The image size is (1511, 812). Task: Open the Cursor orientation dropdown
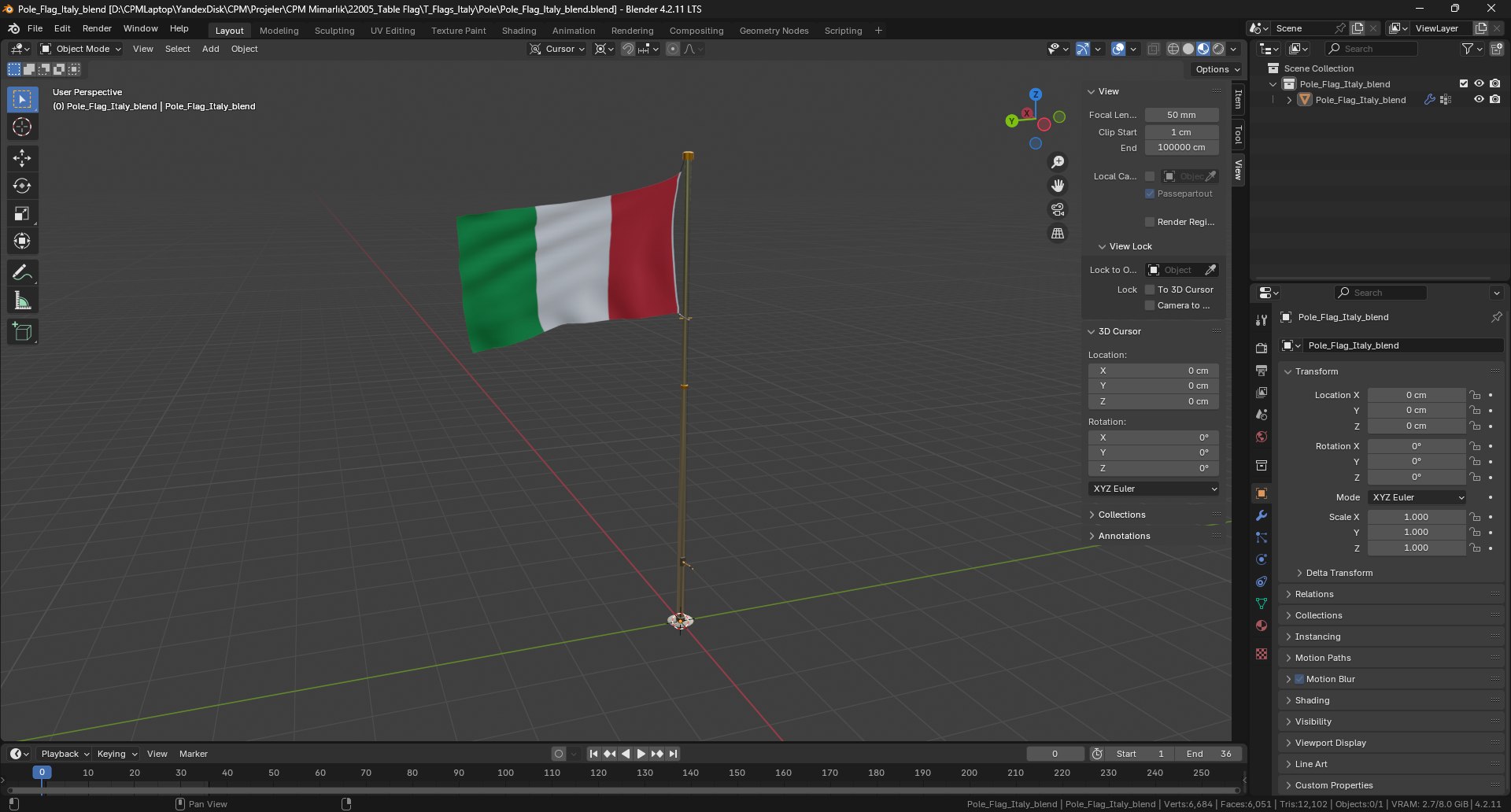click(558, 49)
